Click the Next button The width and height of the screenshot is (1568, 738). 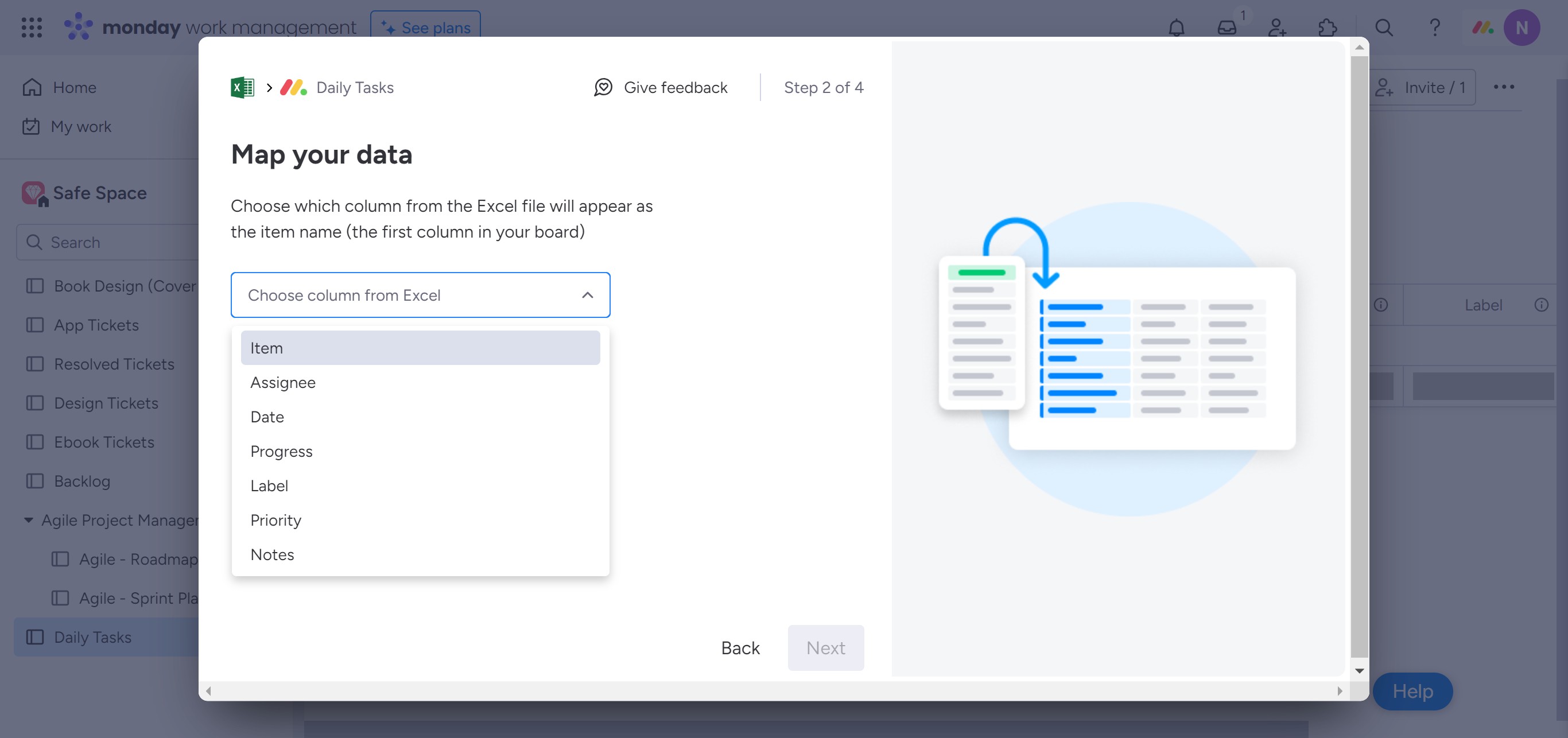click(x=825, y=648)
